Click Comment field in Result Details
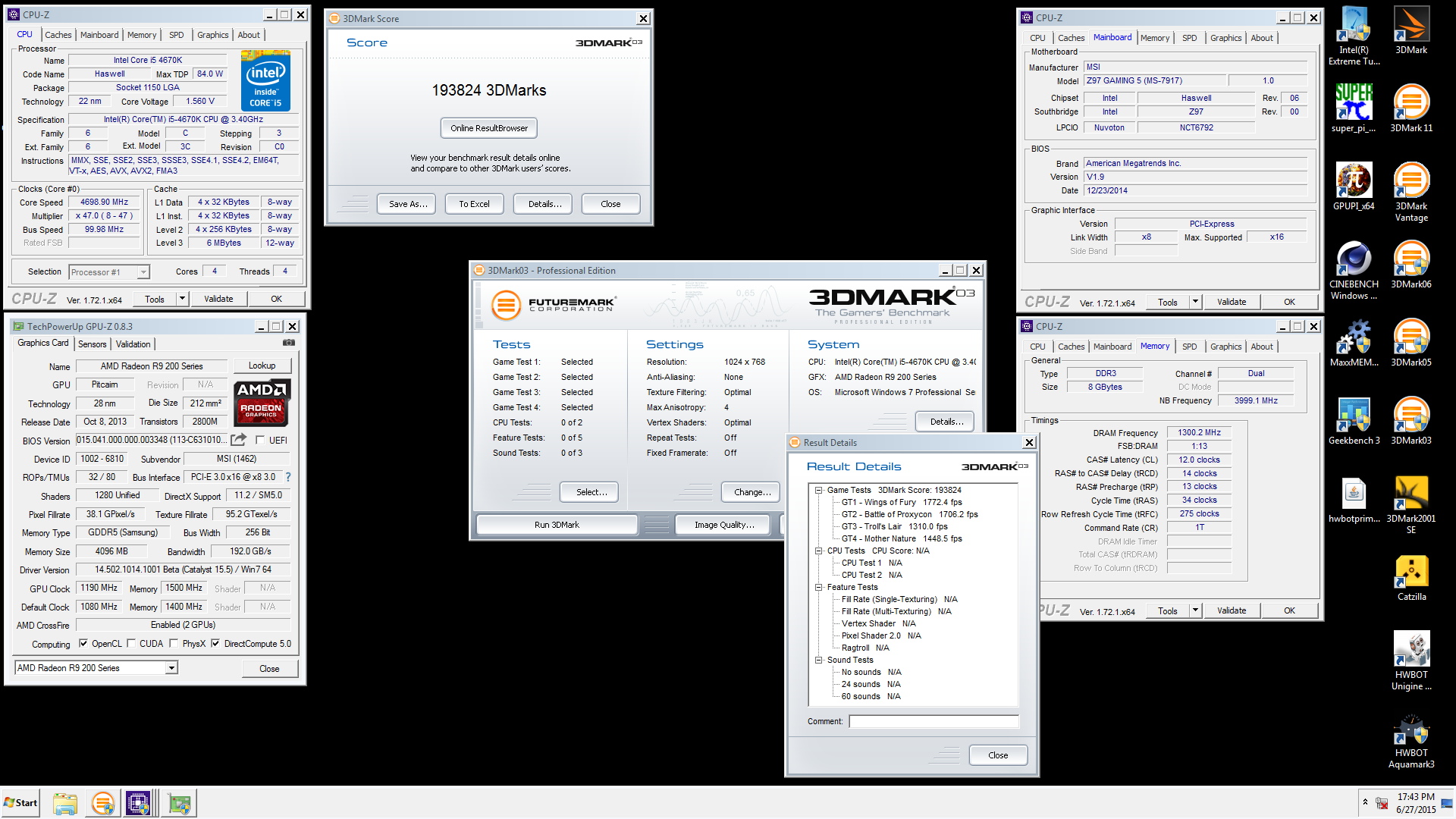The width and height of the screenshot is (1456, 819). [x=934, y=722]
